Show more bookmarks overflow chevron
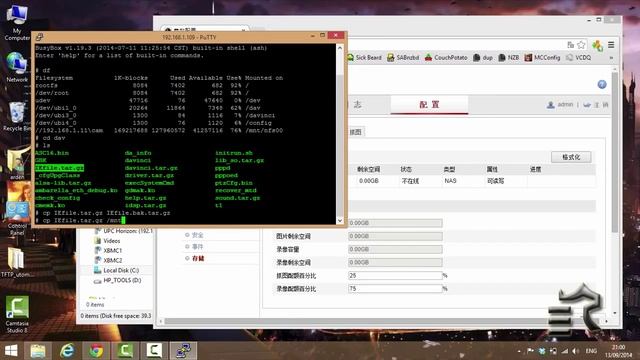 coord(611,58)
